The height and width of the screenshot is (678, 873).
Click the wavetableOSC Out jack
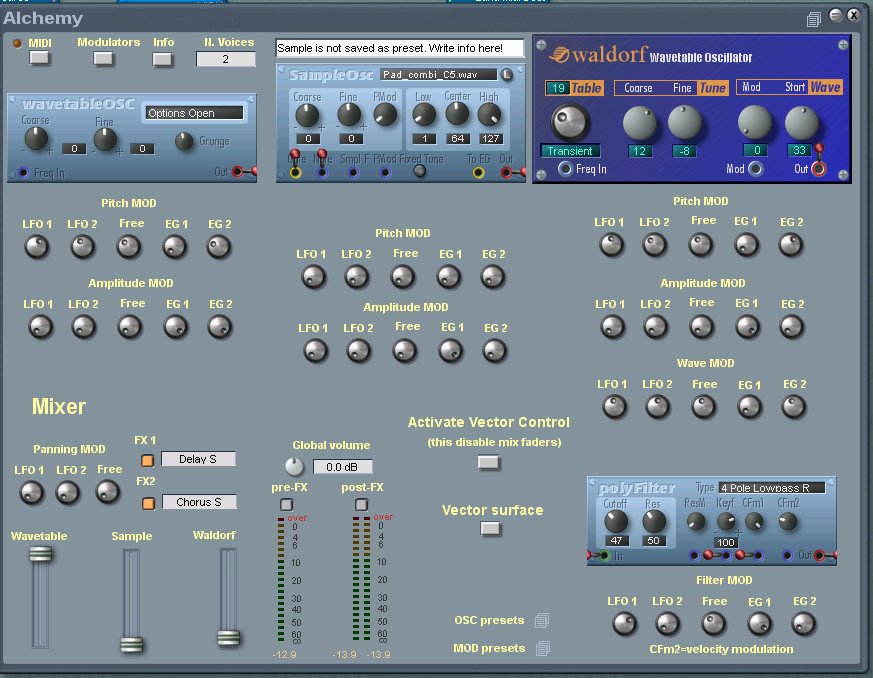pyautogui.click(x=238, y=172)
